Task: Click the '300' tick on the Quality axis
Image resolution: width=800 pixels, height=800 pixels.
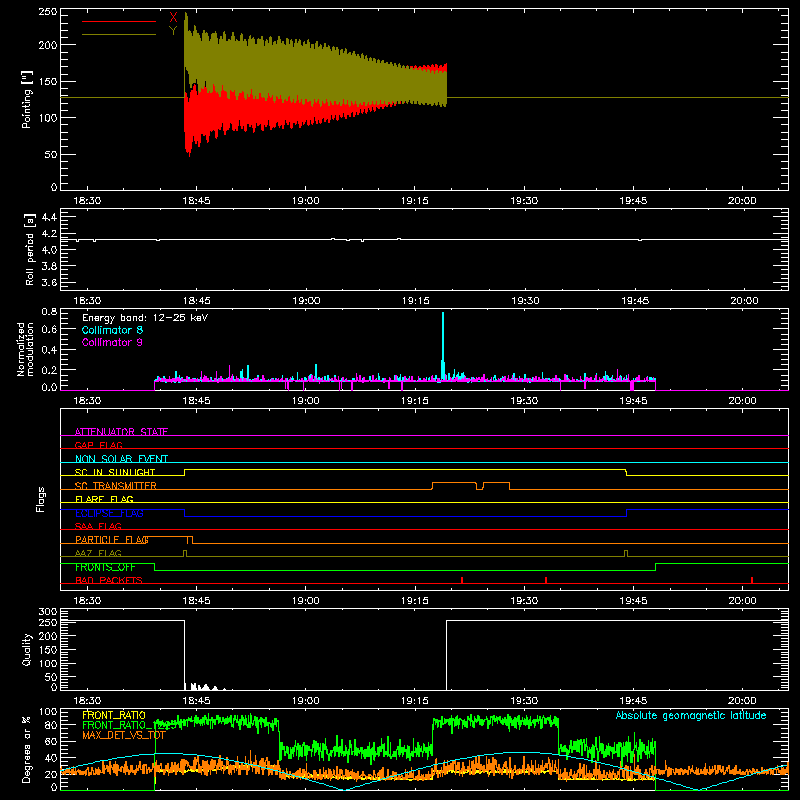Action: coord(48,612)
